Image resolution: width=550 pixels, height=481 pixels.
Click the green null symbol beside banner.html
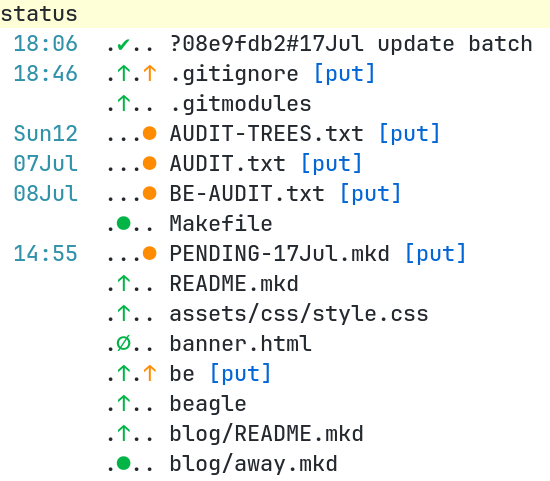click(x=123, y=343)
